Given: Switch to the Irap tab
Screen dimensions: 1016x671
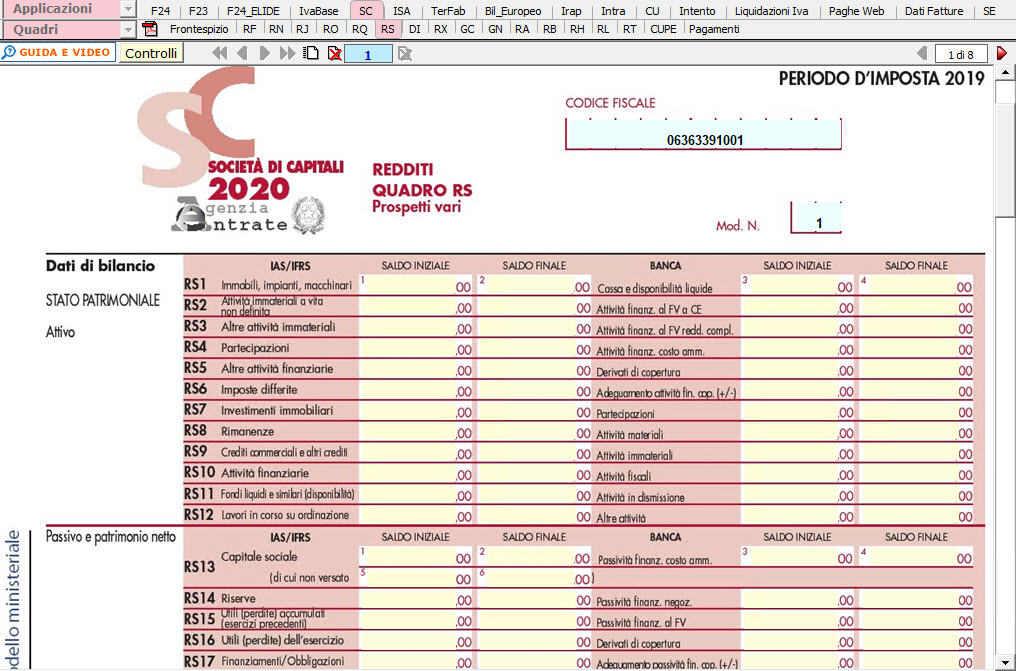Looking at the screenshot, I should [572, 11].
